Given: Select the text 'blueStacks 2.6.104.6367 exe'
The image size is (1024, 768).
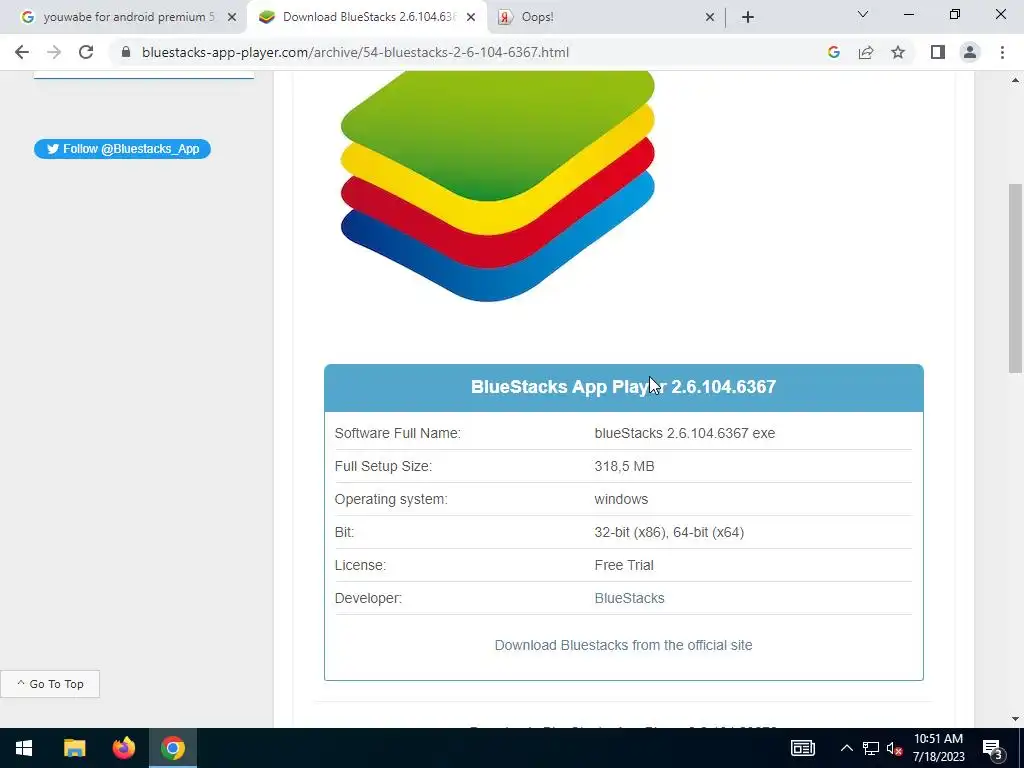Looking at the screenshot, I should [x=684, y=433].
